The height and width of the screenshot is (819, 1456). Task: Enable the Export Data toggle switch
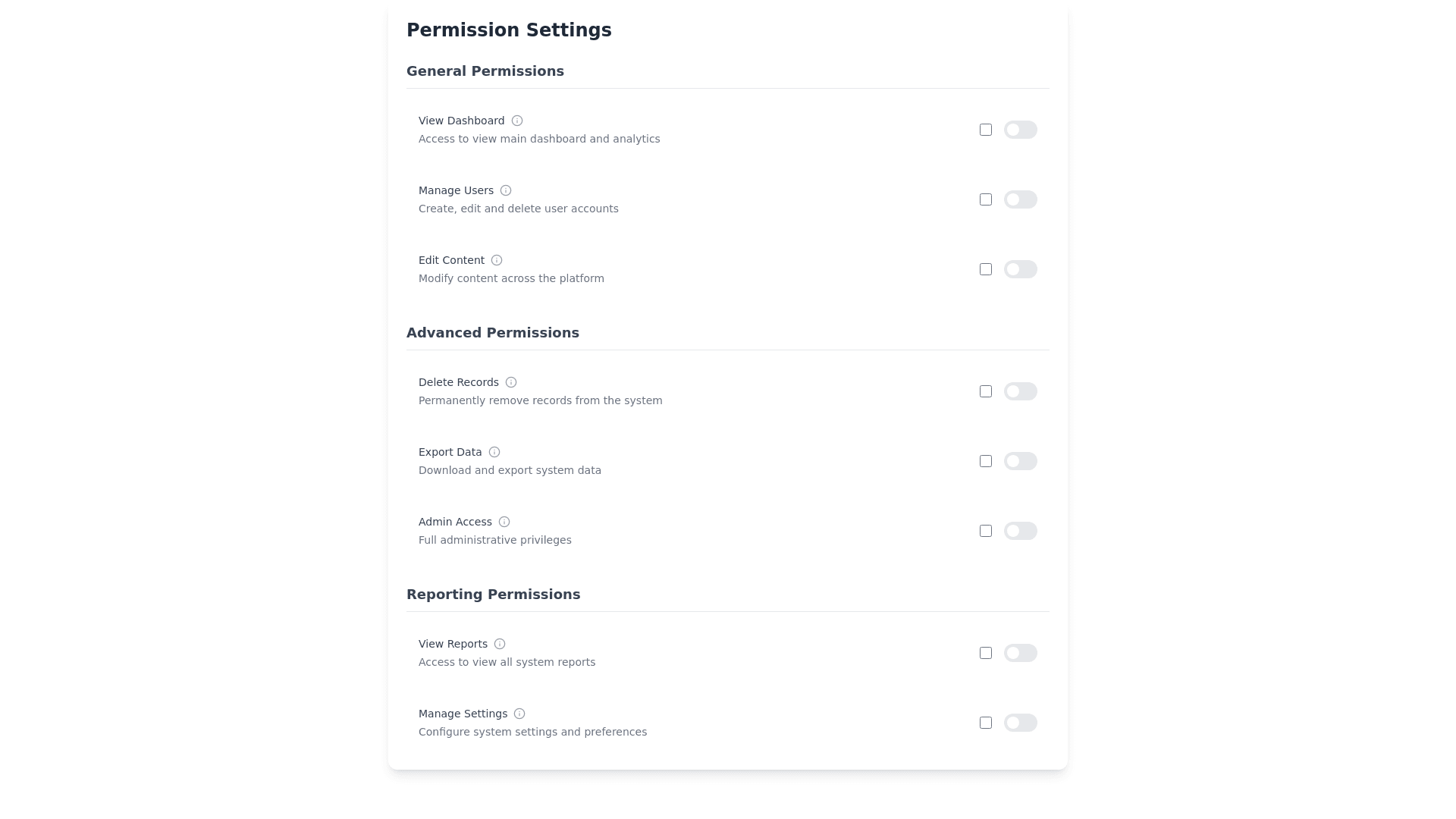[1020, 461]
